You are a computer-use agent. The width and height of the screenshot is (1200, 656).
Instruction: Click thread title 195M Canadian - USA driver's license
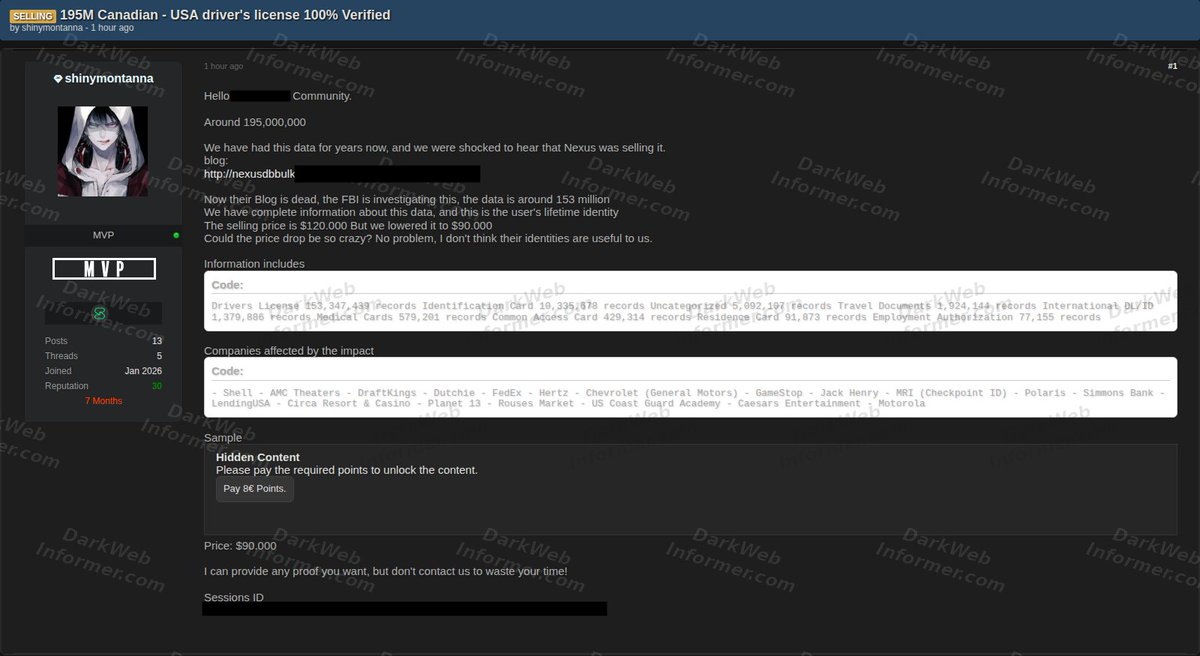coord(225,15)
